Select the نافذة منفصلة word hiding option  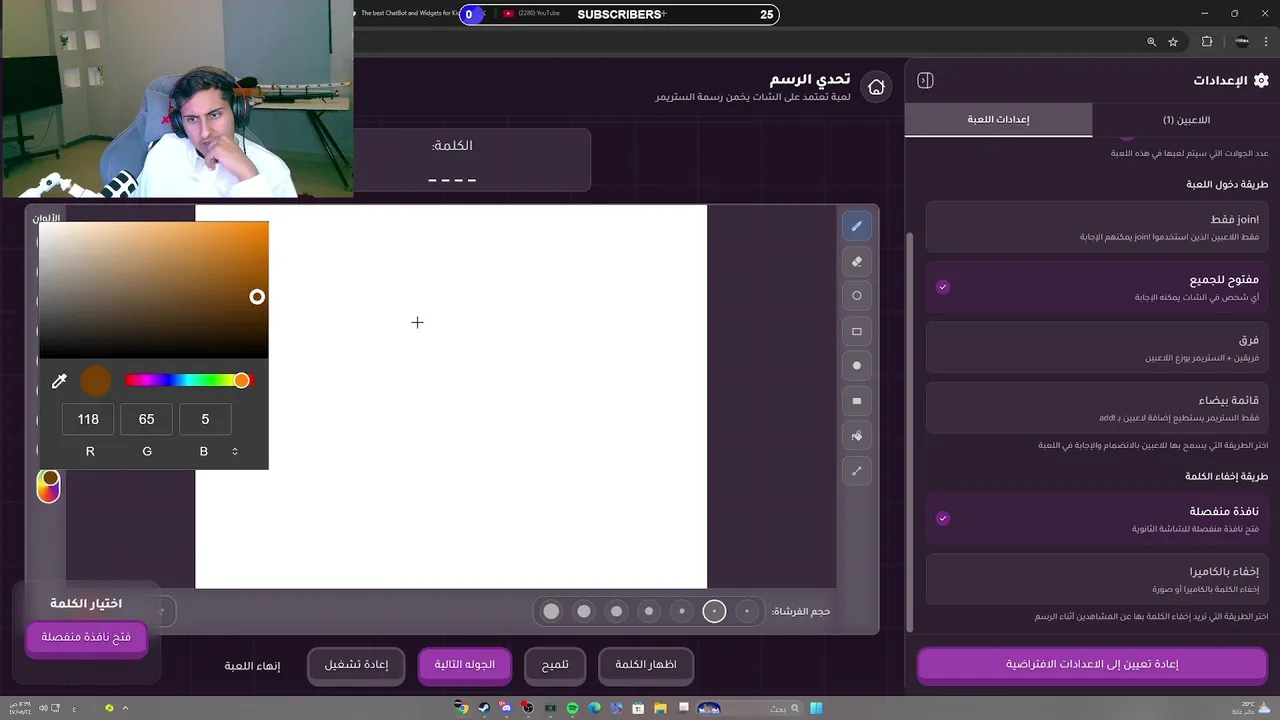click(x=1097, y=518)
